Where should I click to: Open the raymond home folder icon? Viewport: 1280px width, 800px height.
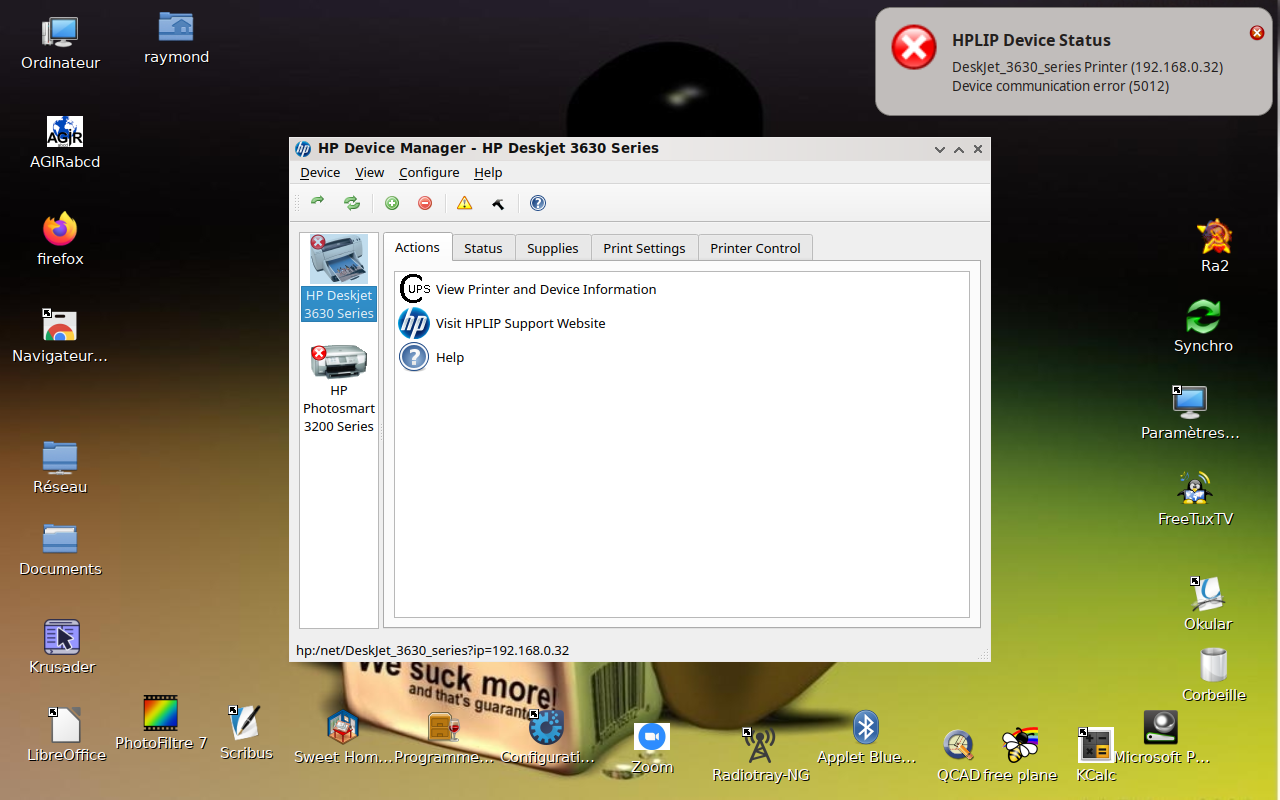point(176,38)
